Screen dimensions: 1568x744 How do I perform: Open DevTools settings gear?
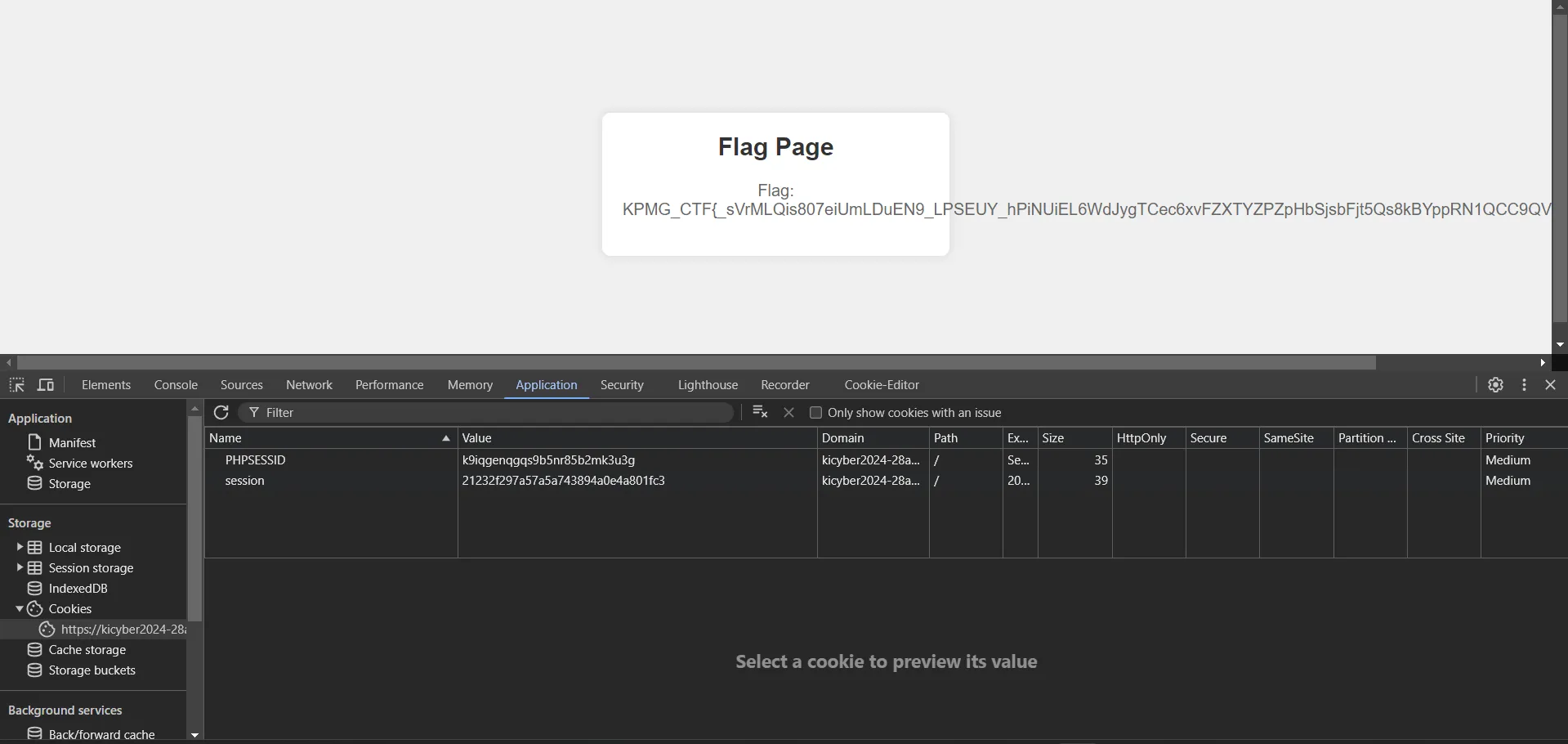[x=1495, y=385]
